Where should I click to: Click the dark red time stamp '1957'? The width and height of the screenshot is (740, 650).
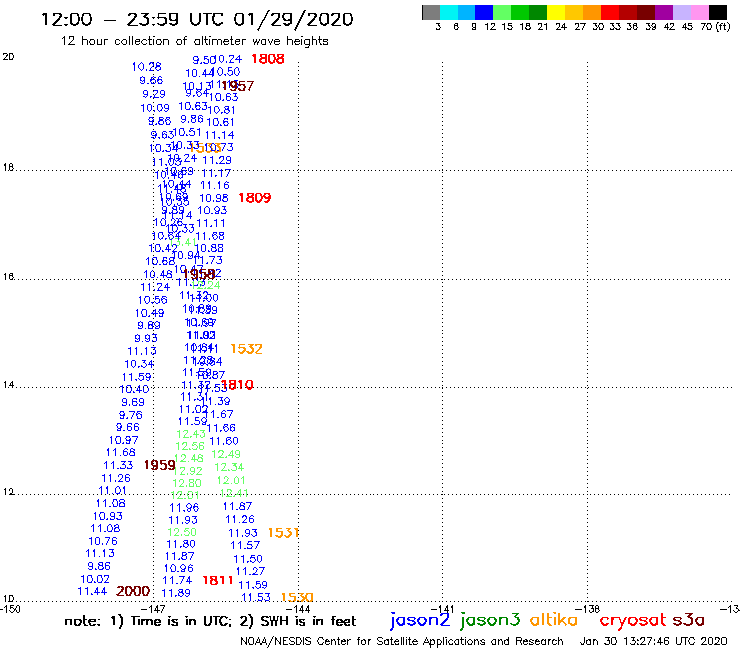(x=238, y=86)
